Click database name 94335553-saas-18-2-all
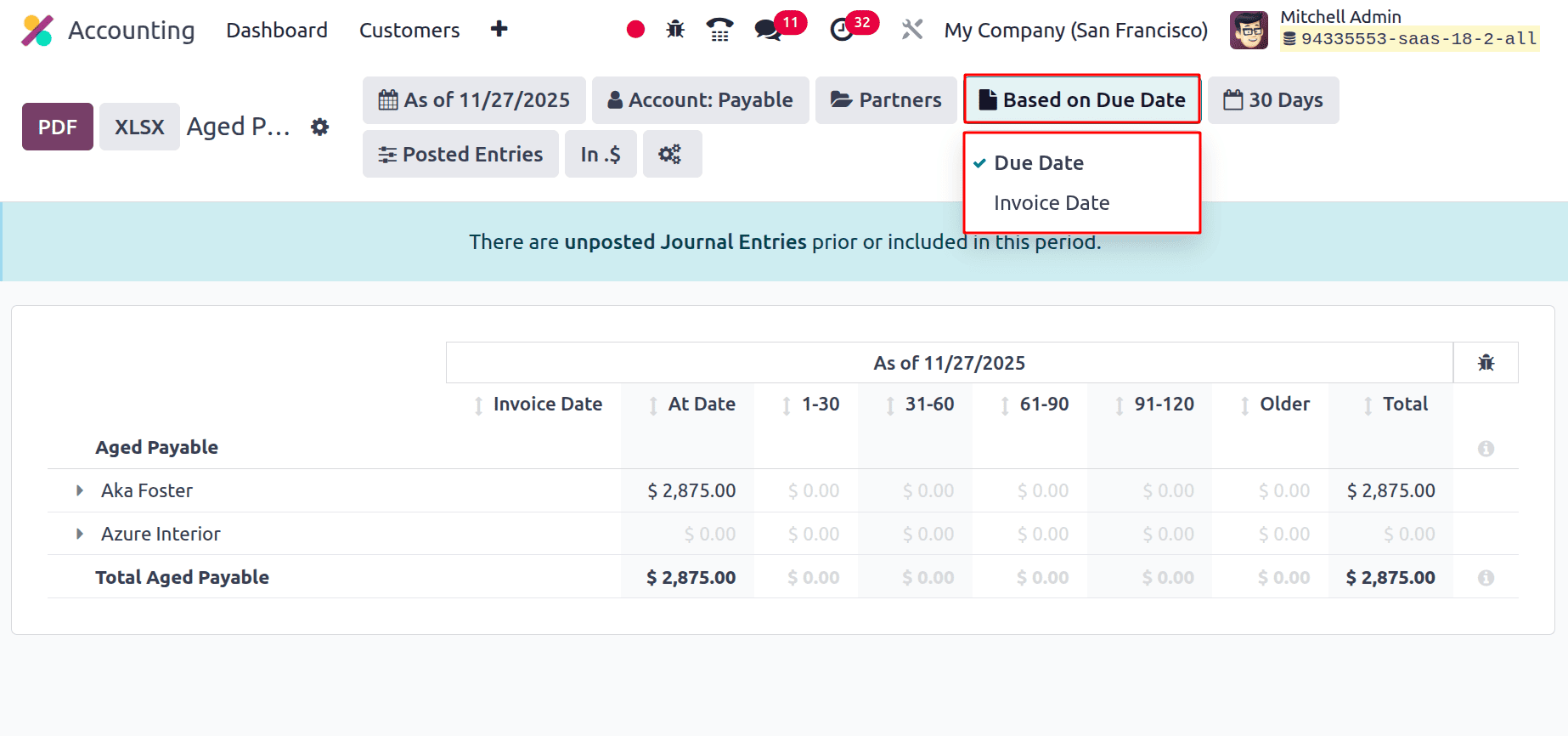 click(x=1410, y=39)
